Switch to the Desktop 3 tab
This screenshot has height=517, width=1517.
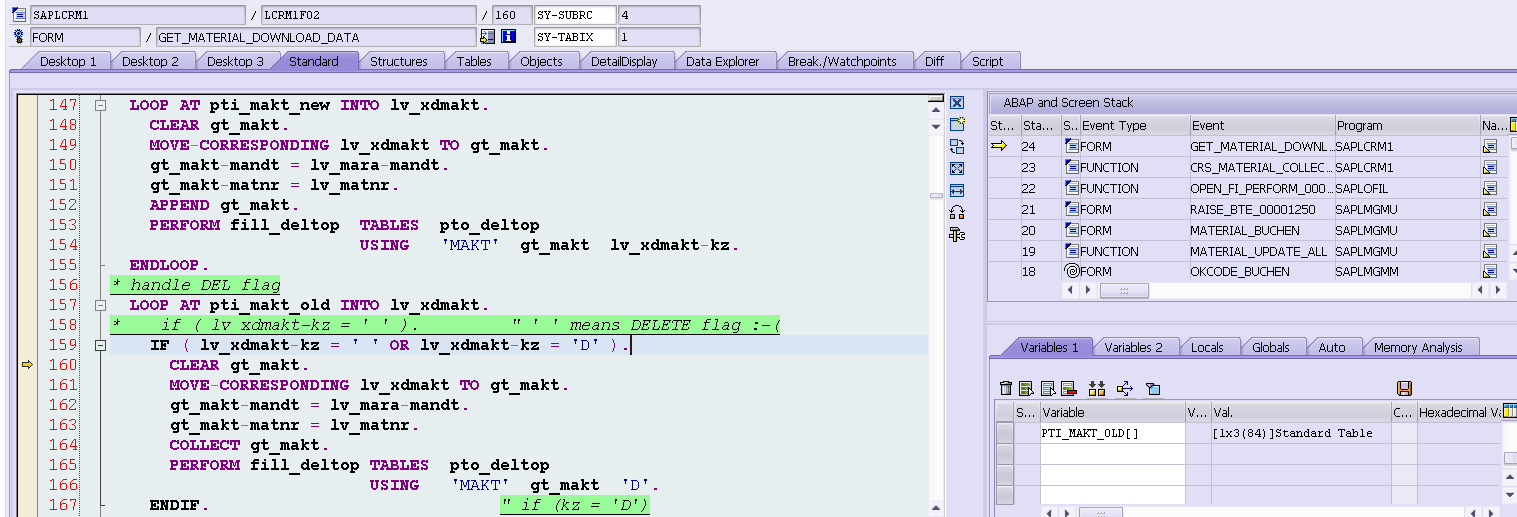point(235,61)
